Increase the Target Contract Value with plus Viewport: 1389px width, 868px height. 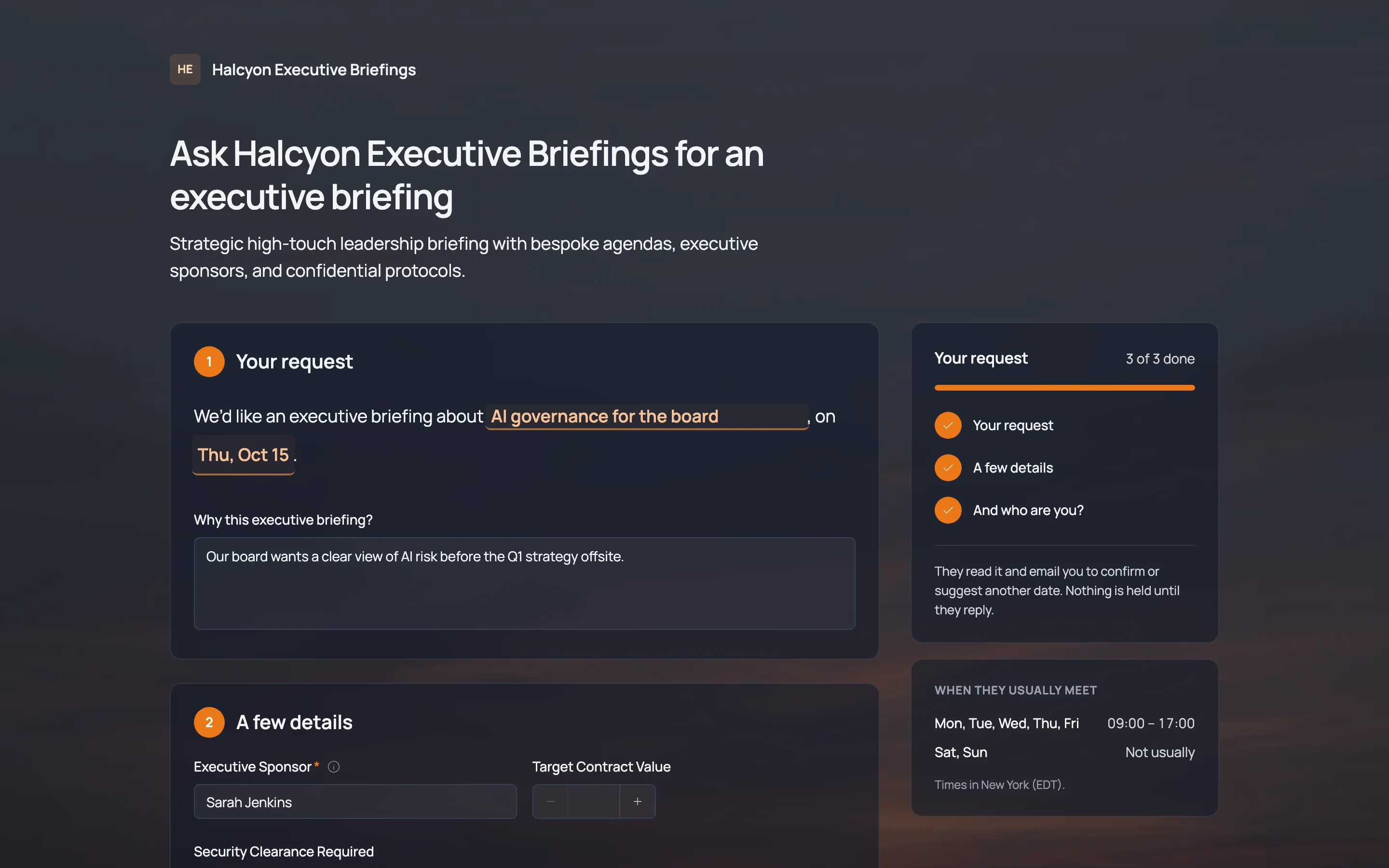637,801
